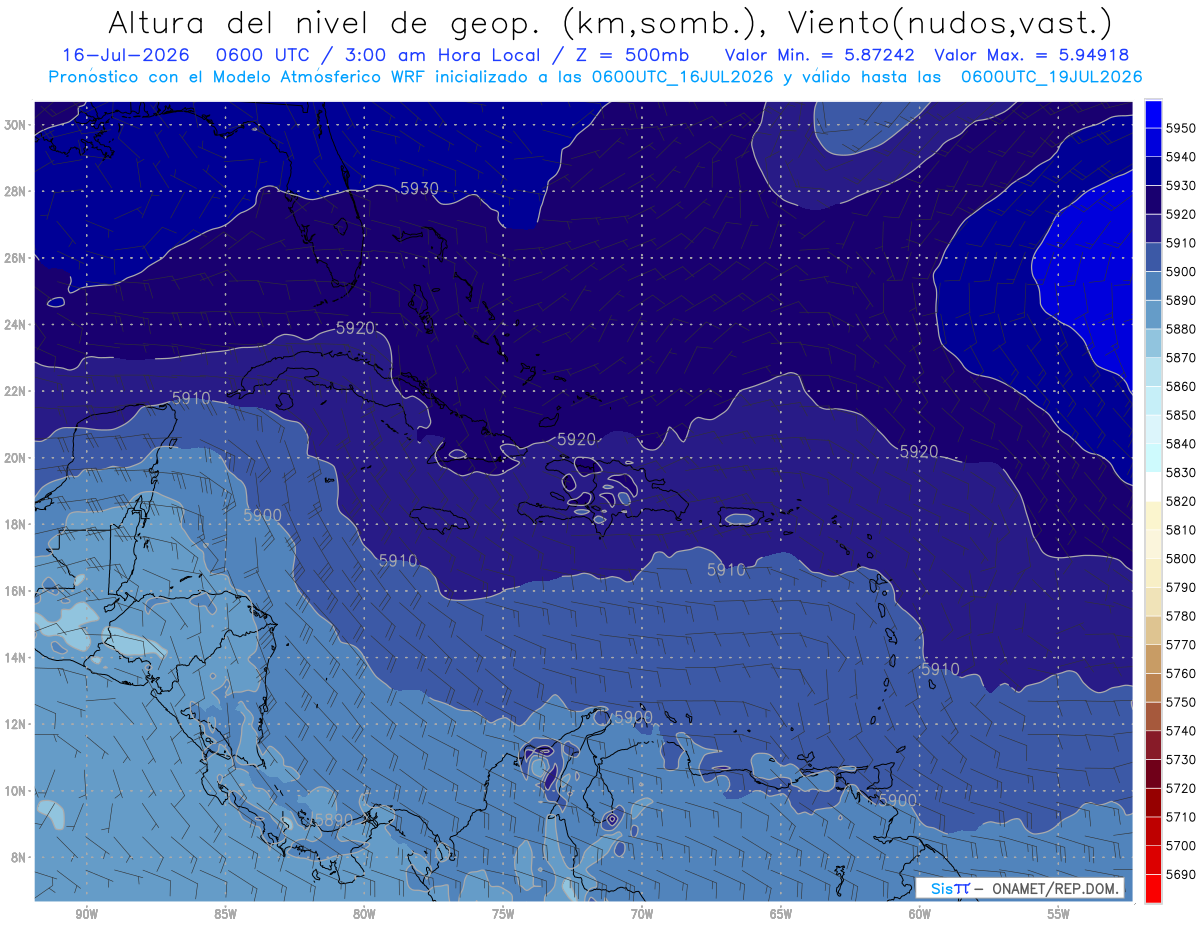Select the date text '16-Jul-2026'

[128, 55]
